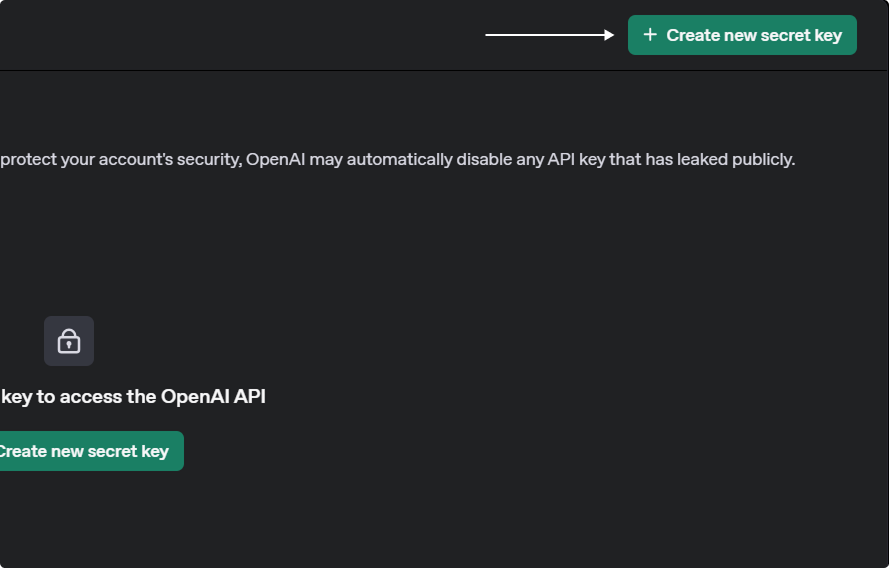Screen dimensions: 889x568
Task: Click the word 'Create' on the lower green button
Action: pyautogui.click(x=22, y=451)
